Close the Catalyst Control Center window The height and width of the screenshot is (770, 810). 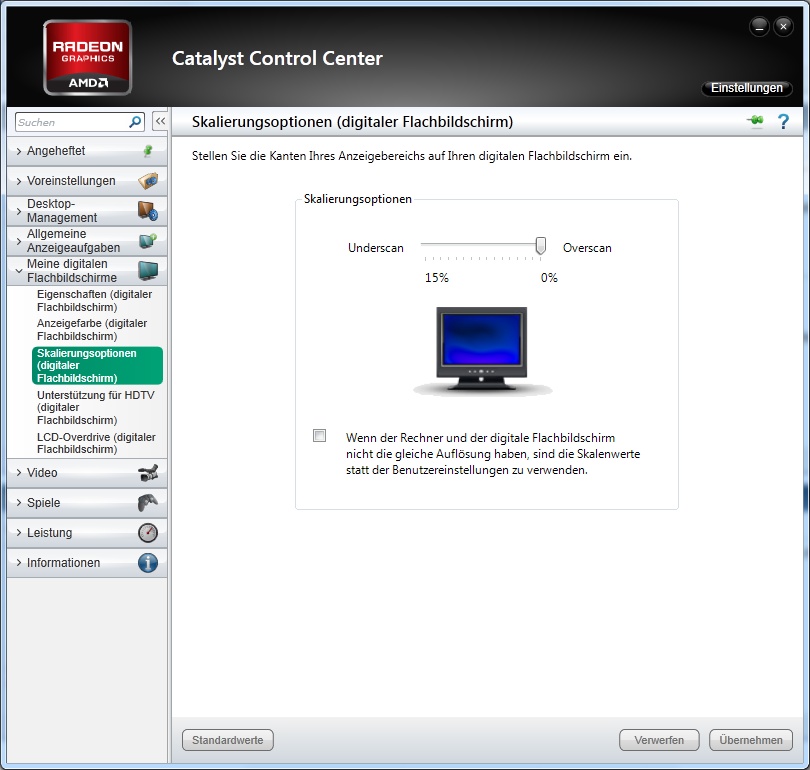pyautogui.click(x=783, y=26)
